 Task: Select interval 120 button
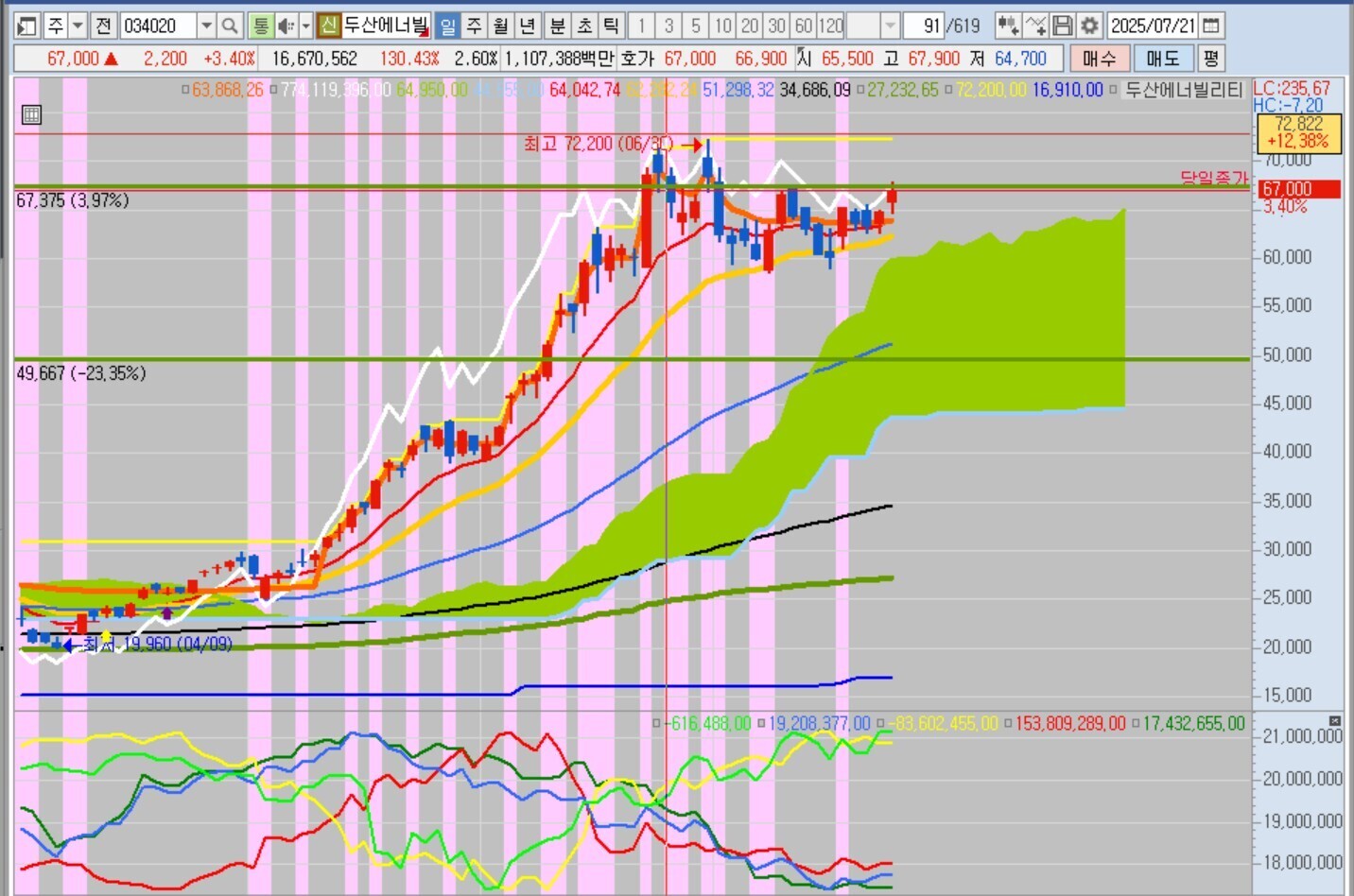(831, 26)
